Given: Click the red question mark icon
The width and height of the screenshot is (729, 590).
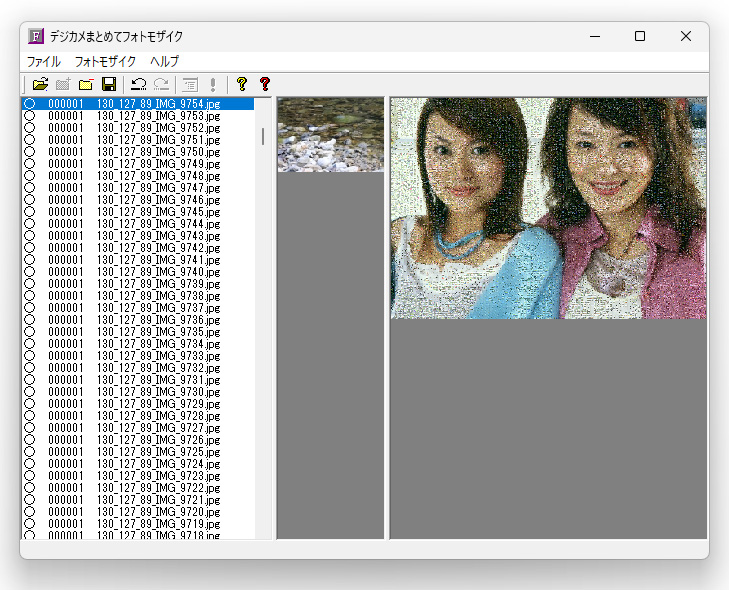Looking at the screenshot, I should coord(265,84).
